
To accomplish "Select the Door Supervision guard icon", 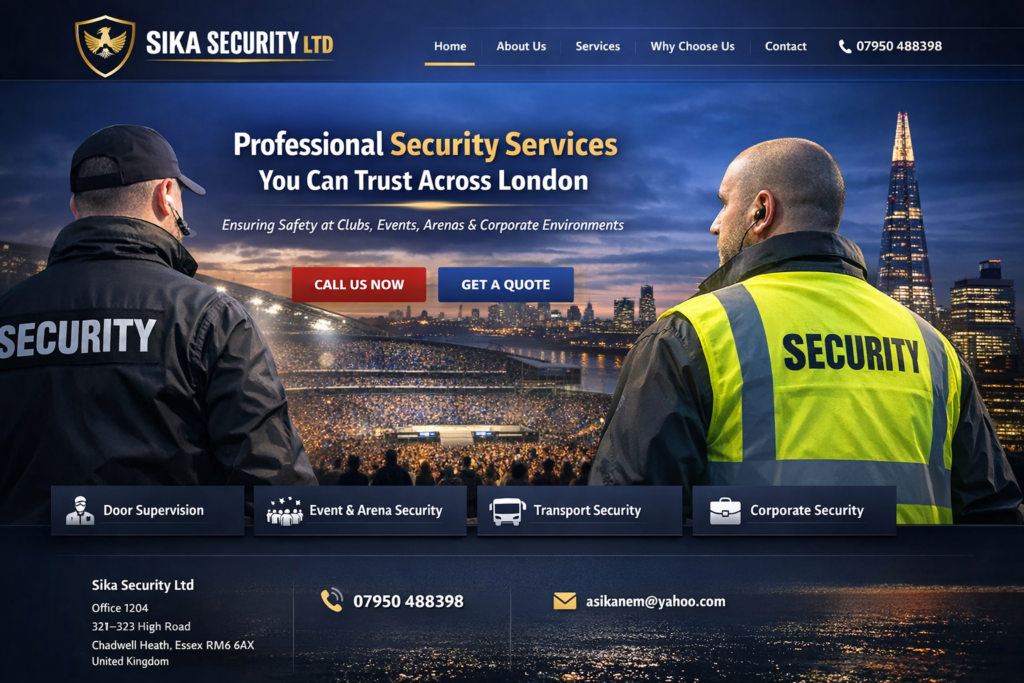I will [80, 511].
